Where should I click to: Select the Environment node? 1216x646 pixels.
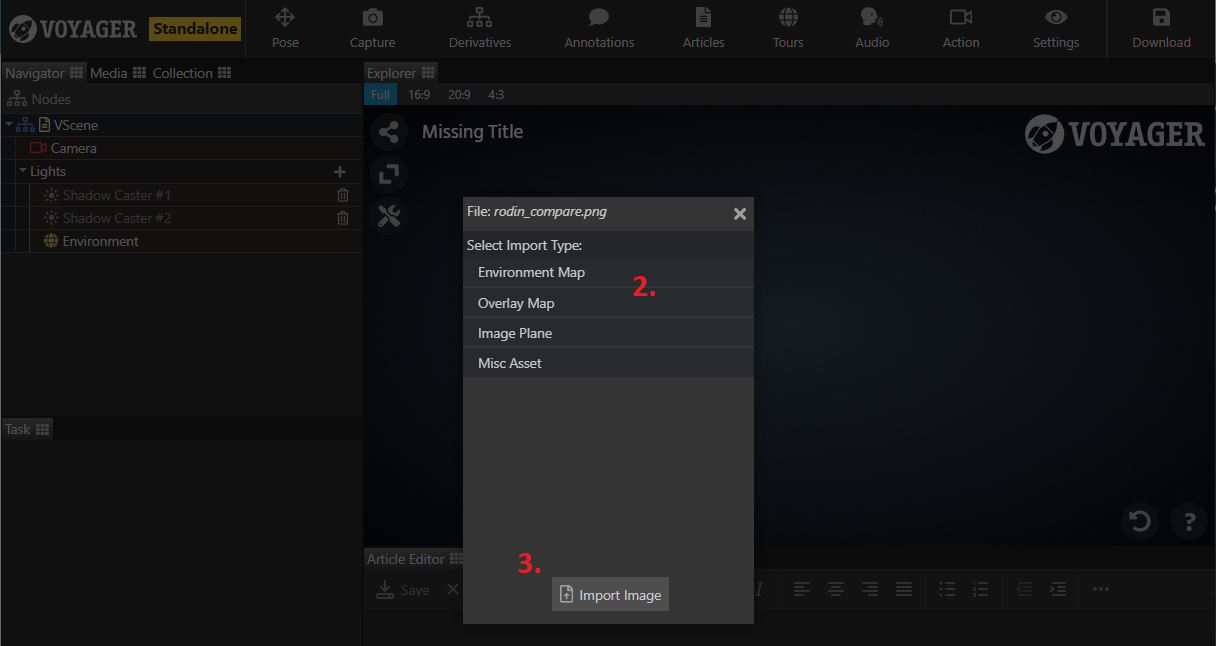[x=100, y=241]
